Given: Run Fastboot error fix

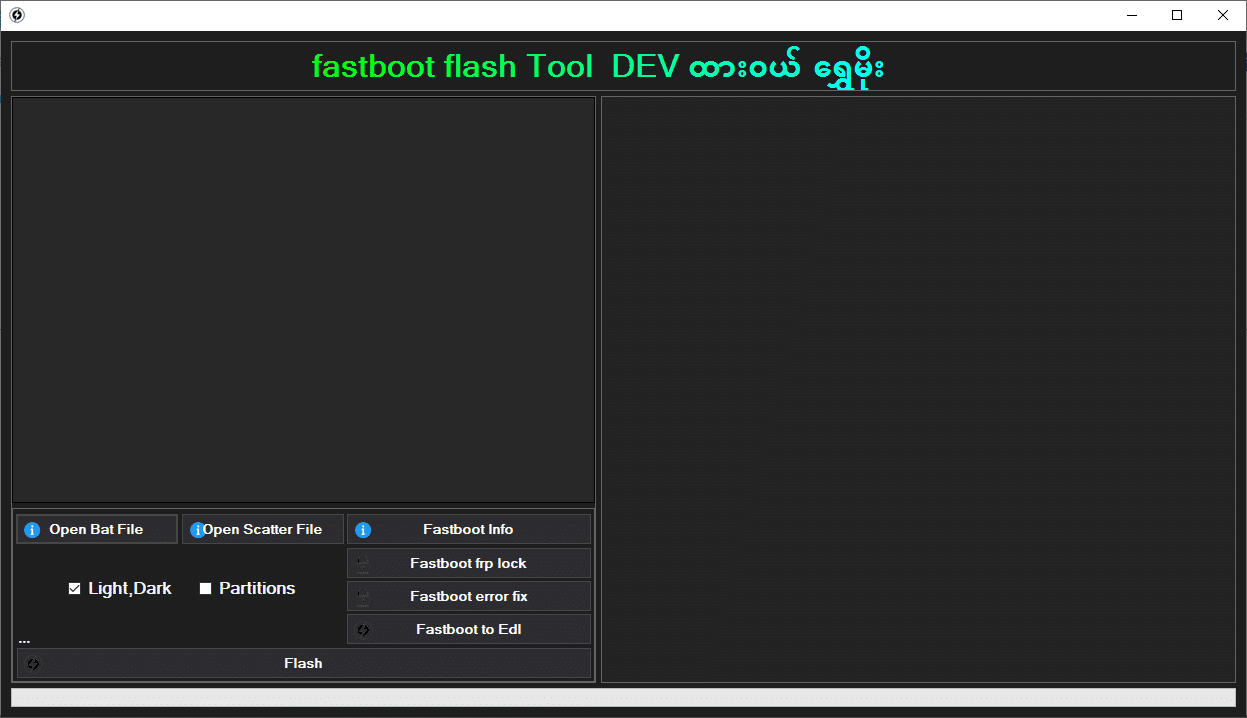Looking at the screenshot, I should (468, 597).
